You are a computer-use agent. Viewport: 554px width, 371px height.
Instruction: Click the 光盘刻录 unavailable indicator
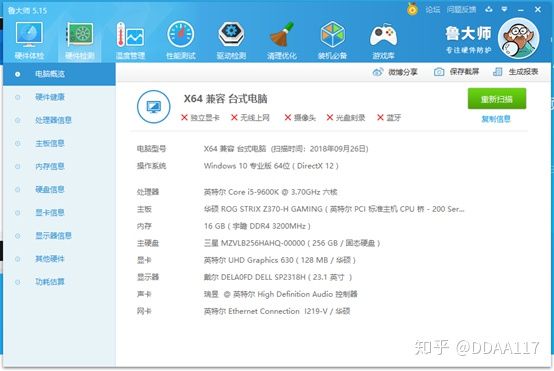pyautogui.click(x=346, y=118)
